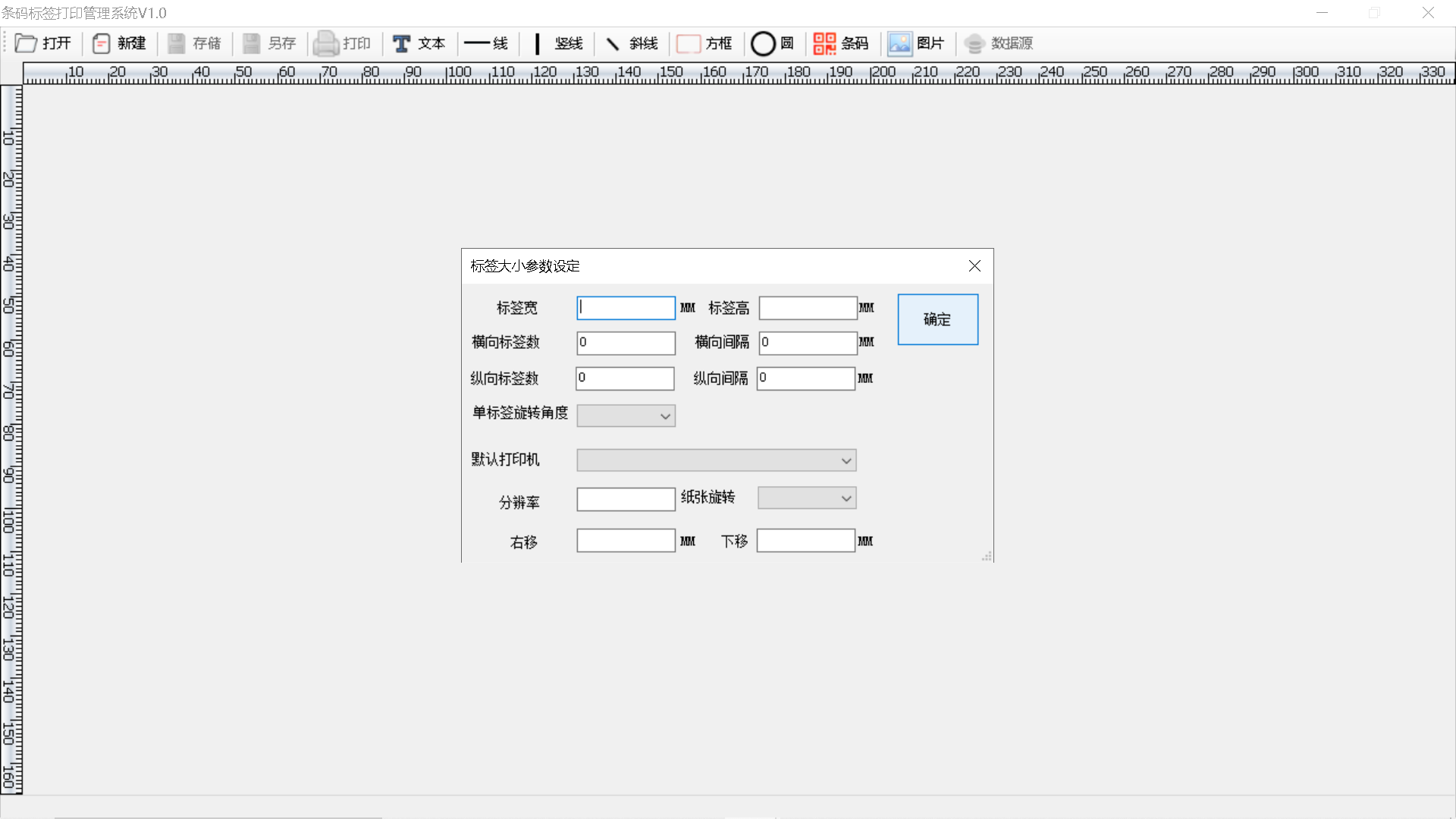Click the 100 mark on horizontal ruler
1456x819 pixels.
point(459,72)
